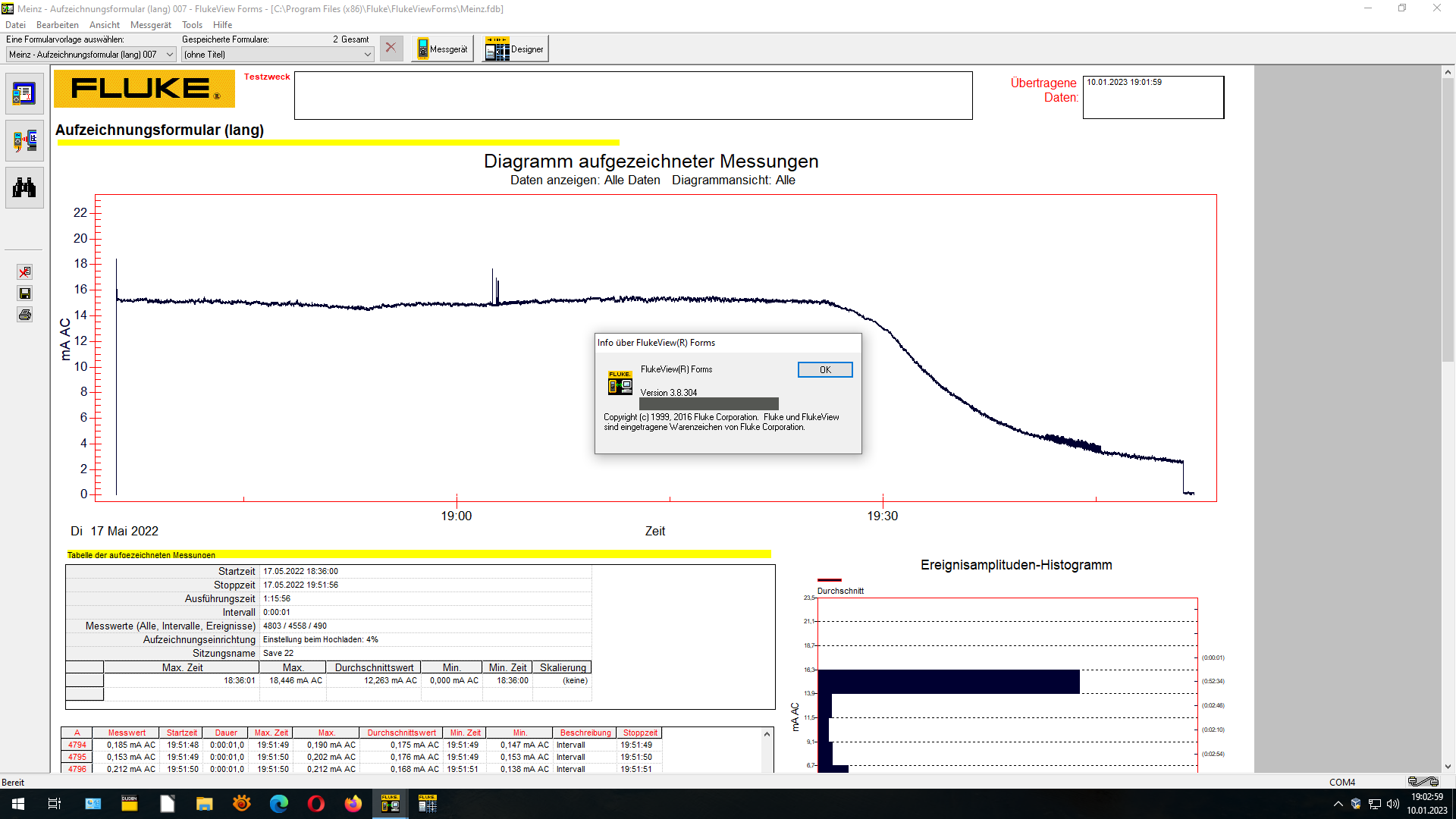This screenshot has height=819, width=1456.
Task: Open the Designer toolbar button
Action: pos(515,49)
